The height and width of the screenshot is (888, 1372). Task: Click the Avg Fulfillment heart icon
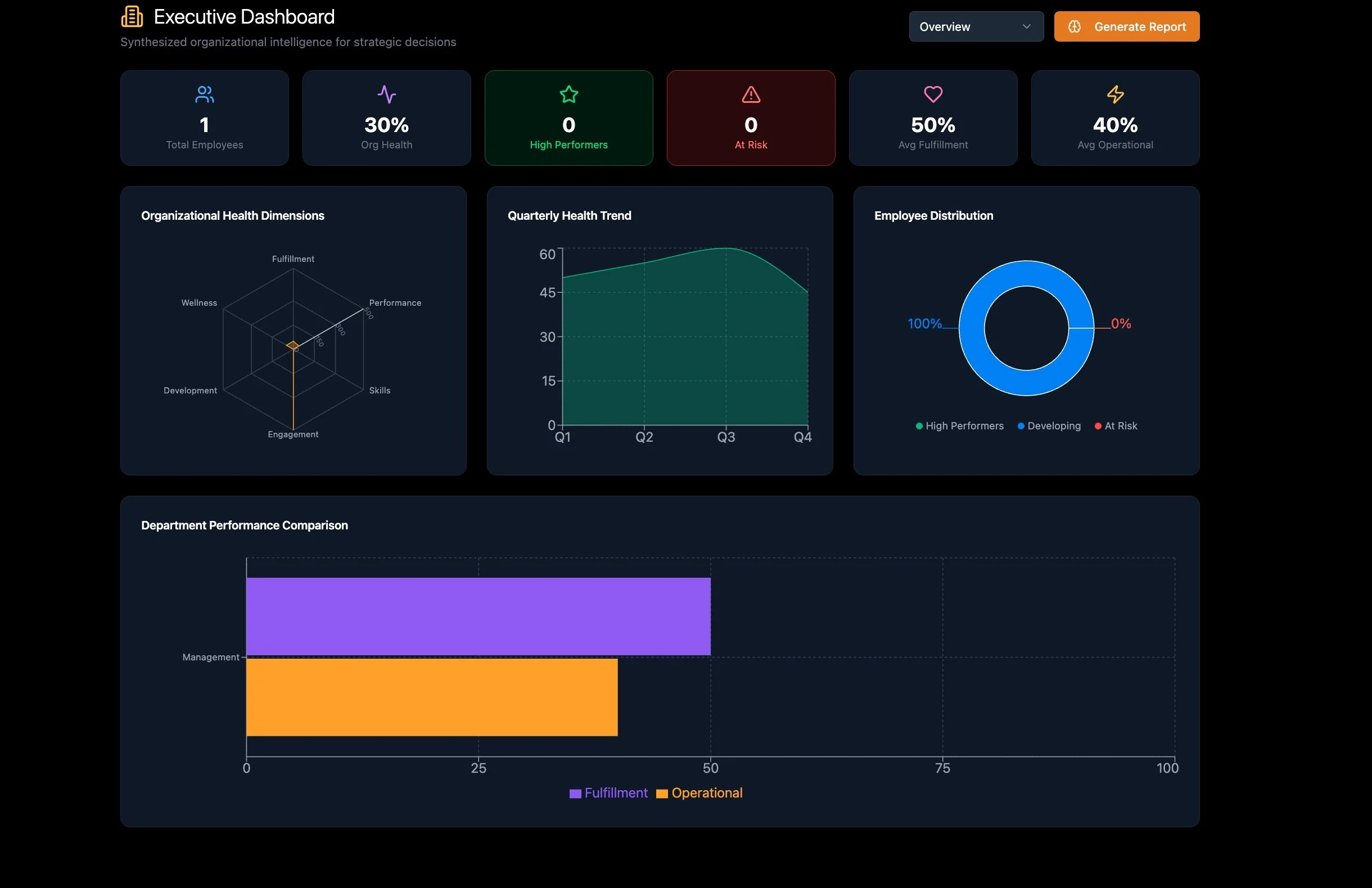933,94
